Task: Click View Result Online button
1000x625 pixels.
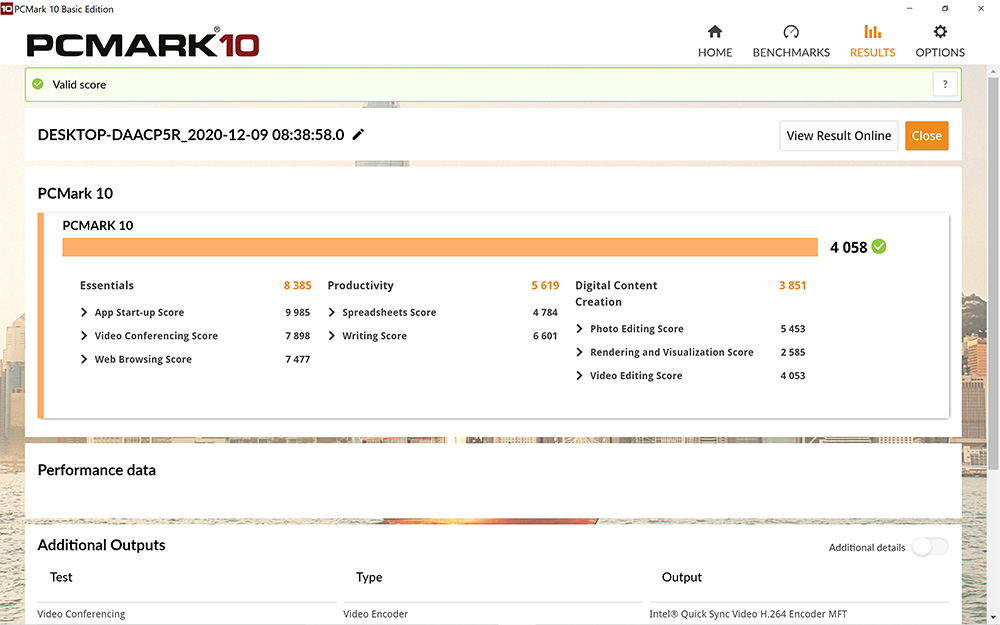Action: tap(839, 136)
